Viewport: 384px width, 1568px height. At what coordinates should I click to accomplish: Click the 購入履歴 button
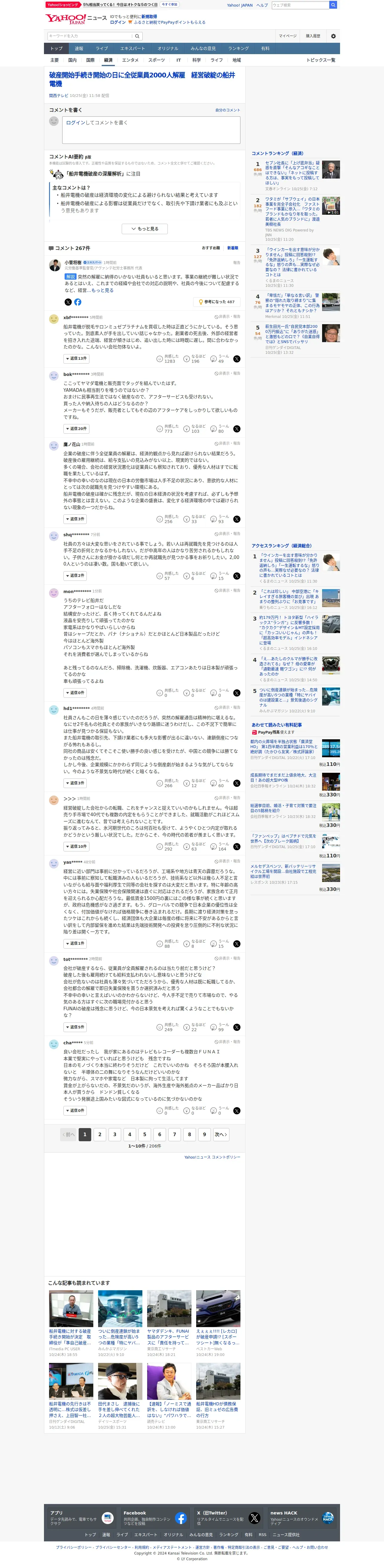coord(313,36)
